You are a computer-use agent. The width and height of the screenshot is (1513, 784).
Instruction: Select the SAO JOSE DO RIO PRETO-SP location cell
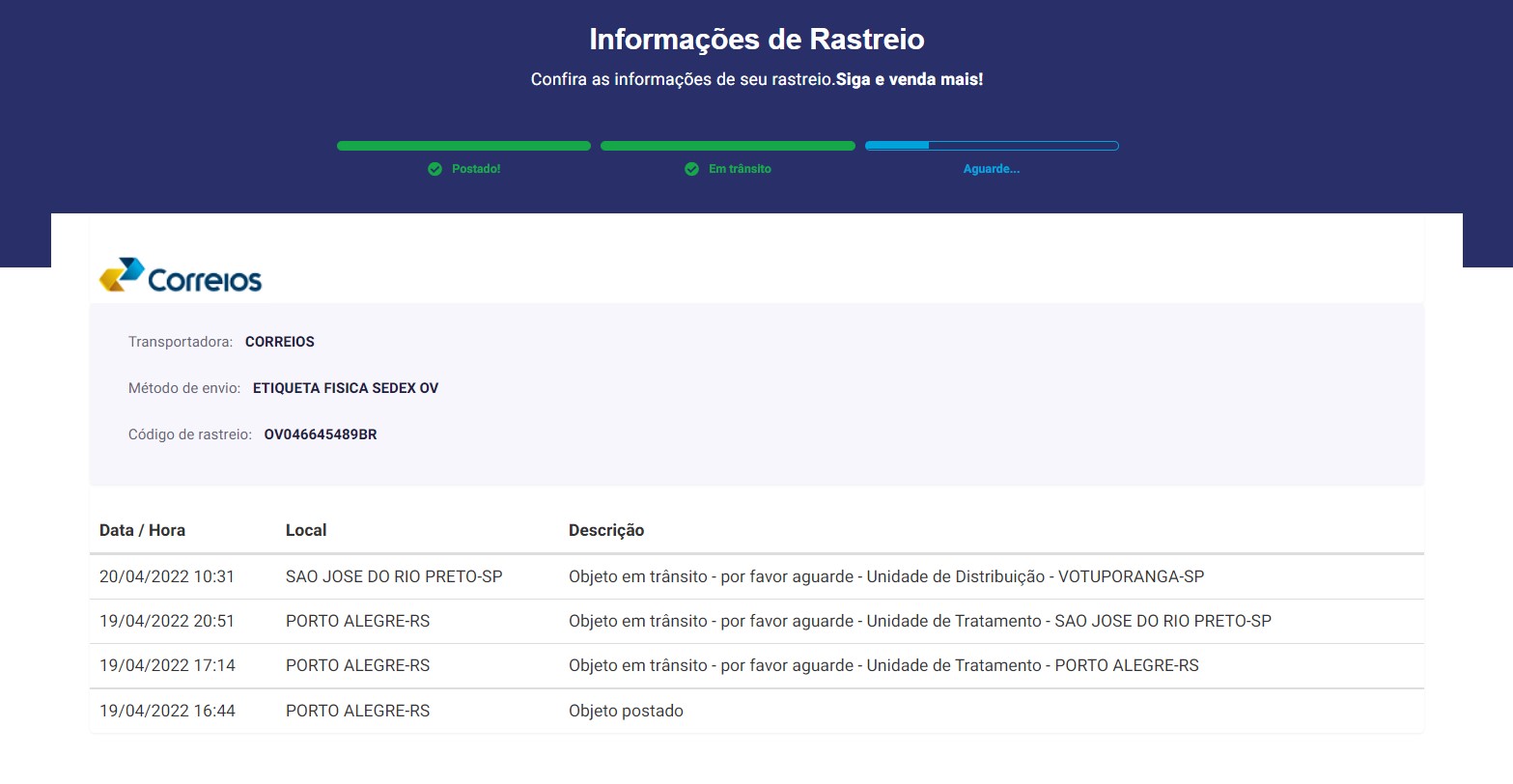pyautogui.click(x=393, y=575)
